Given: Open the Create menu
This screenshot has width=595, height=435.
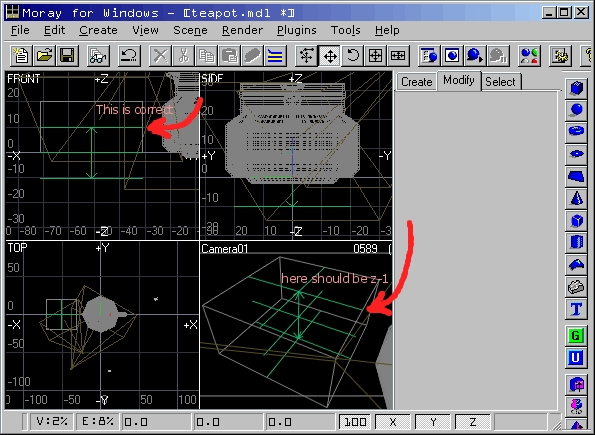Looking at the screenshot, I should tap(98, 30).
